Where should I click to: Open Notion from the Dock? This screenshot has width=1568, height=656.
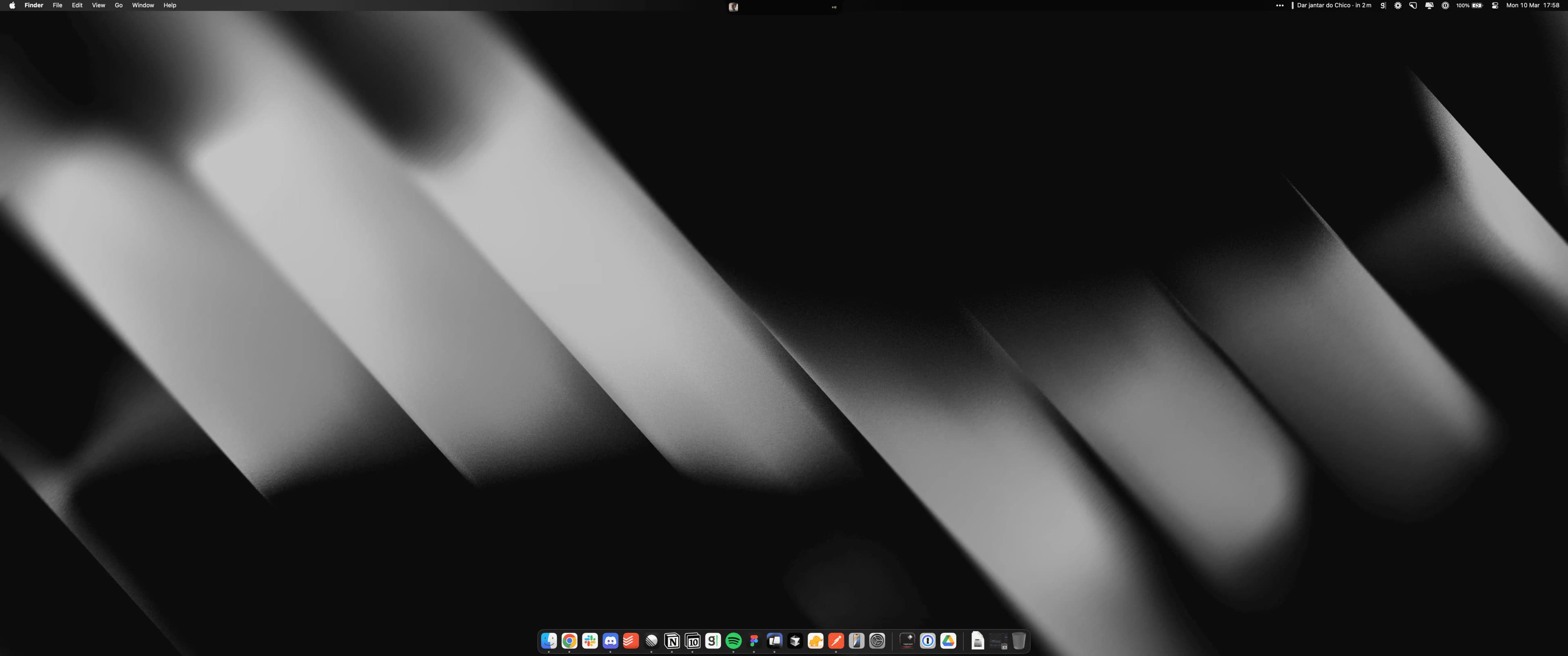[x=671, y=640]
